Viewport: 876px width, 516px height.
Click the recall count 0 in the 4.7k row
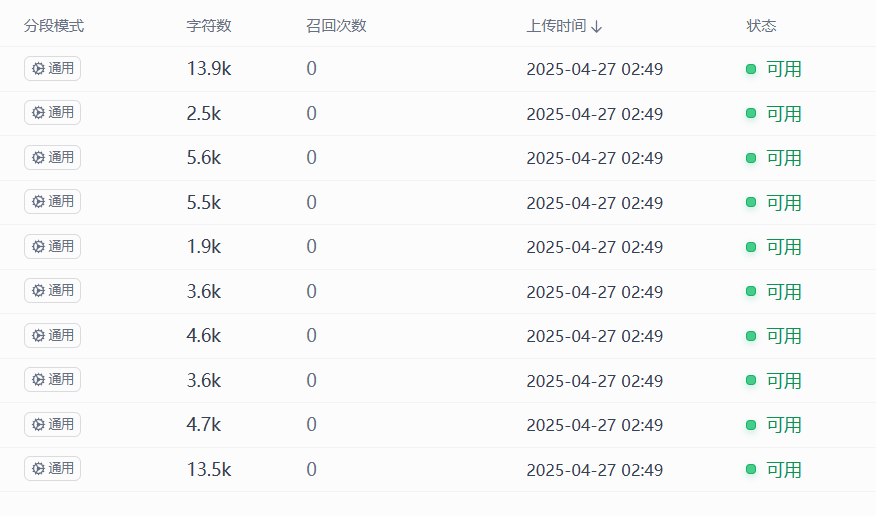click(312, 424)
